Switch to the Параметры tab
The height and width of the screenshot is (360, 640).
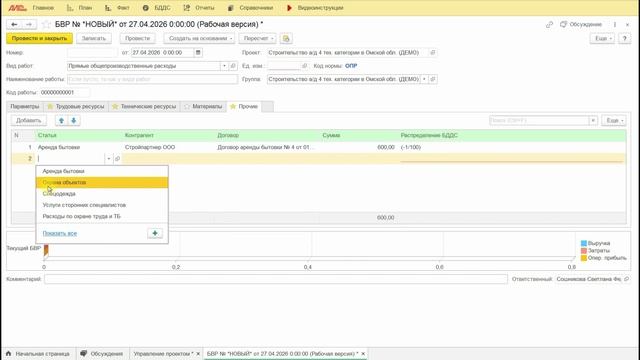point(25,107)
